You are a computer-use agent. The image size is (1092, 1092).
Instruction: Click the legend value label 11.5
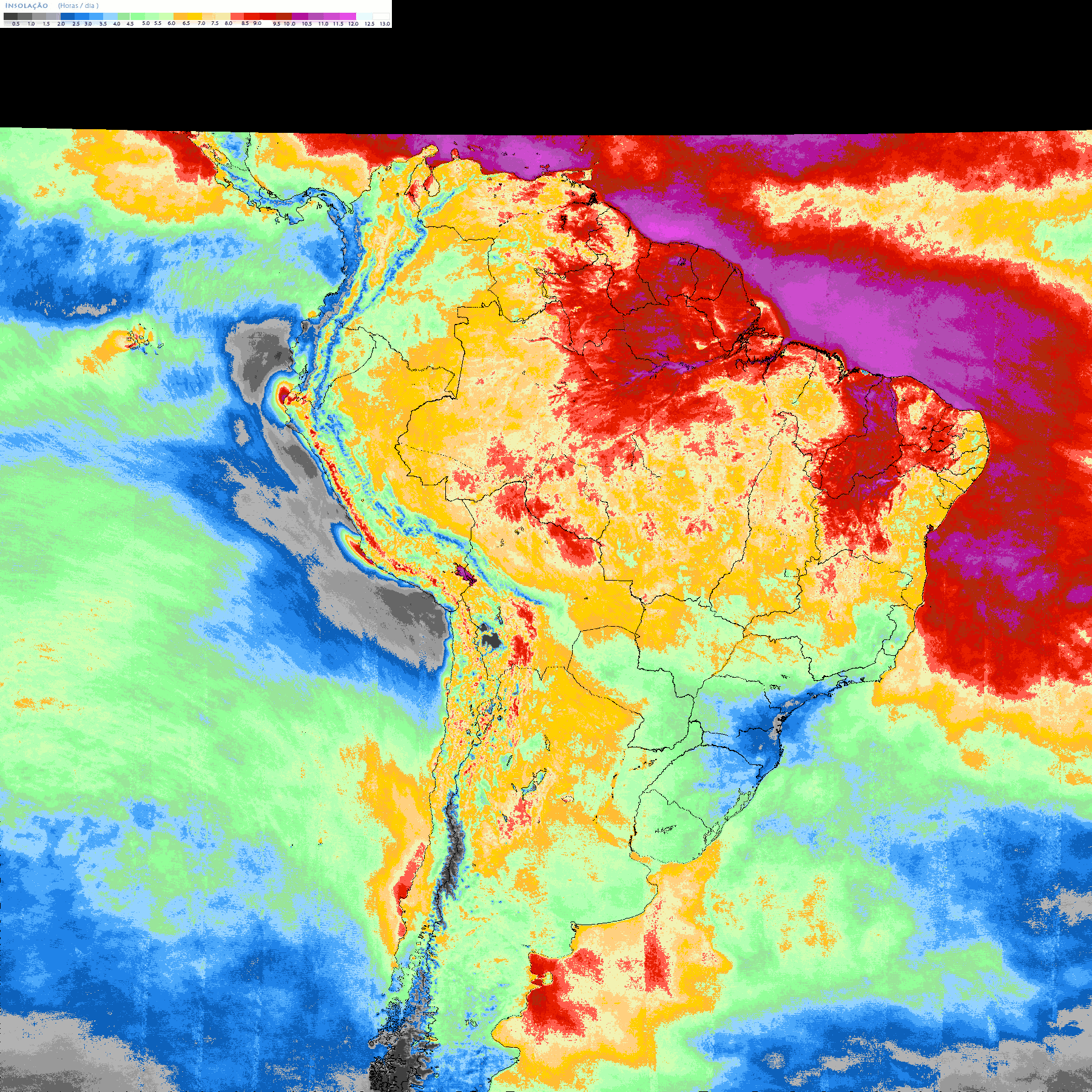pos(338,24)
